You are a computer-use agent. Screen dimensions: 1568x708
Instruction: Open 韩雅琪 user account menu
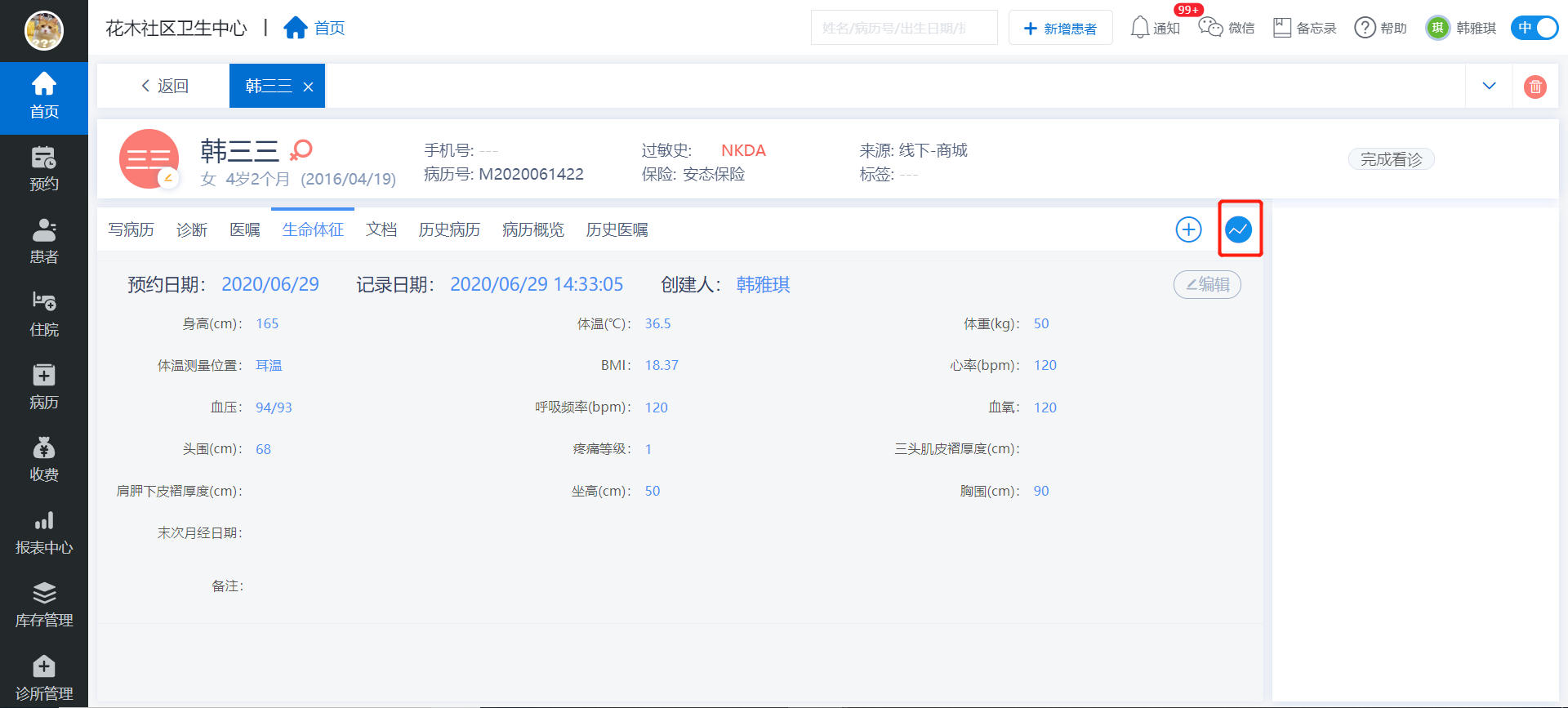(x=1461, y=28)
